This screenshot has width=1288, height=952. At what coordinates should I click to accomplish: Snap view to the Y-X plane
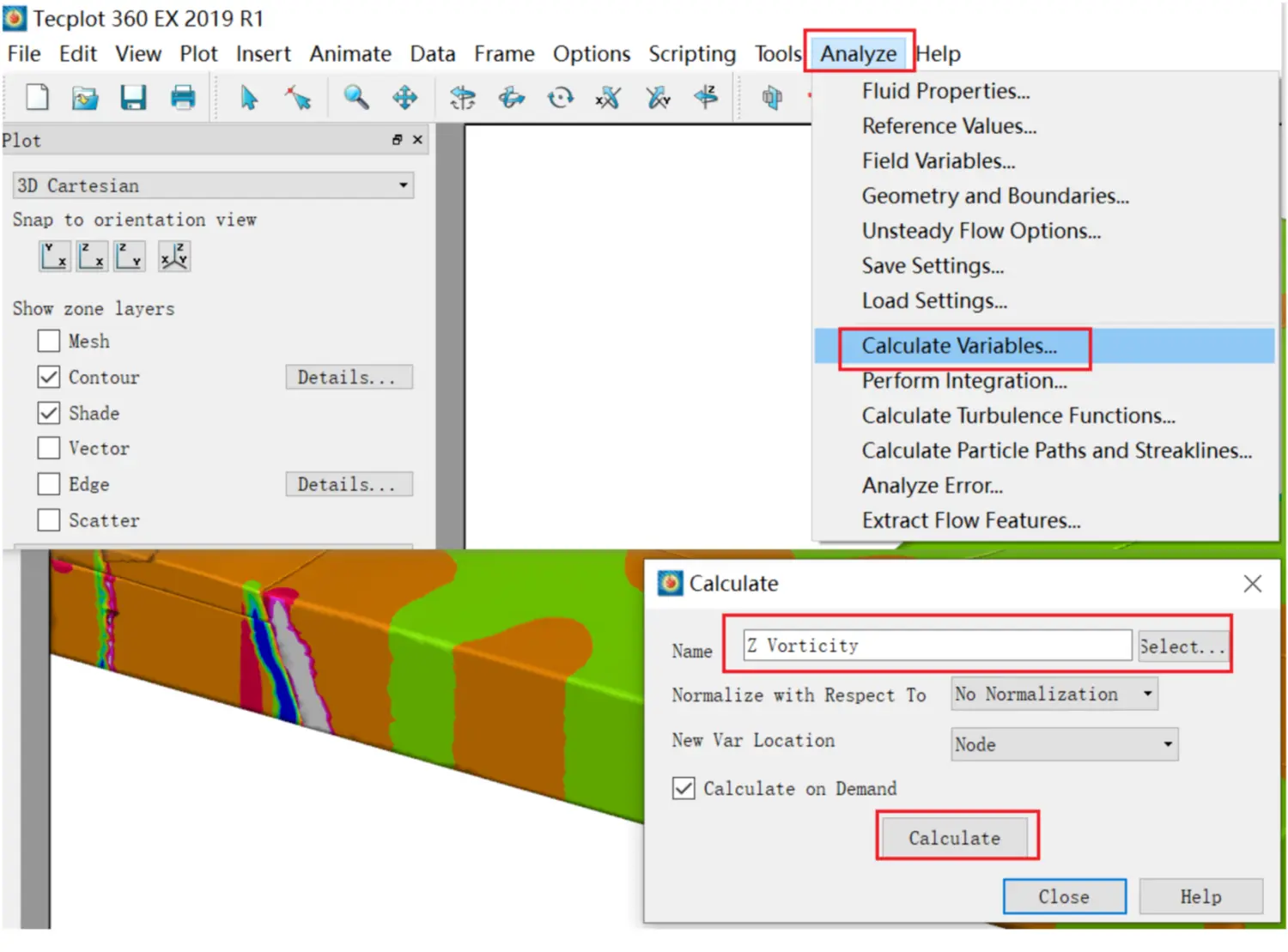click(54, 256)
